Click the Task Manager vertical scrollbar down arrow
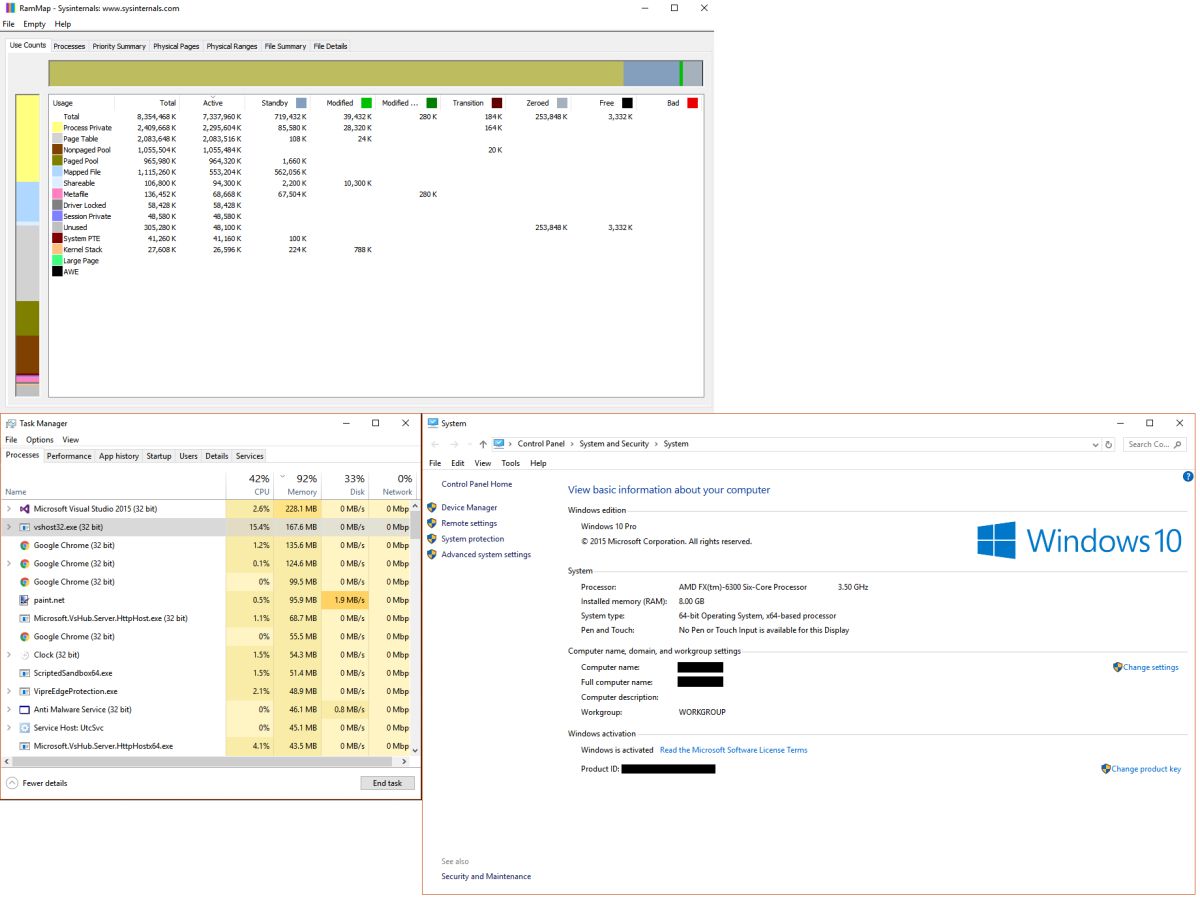 click(416, 750)
